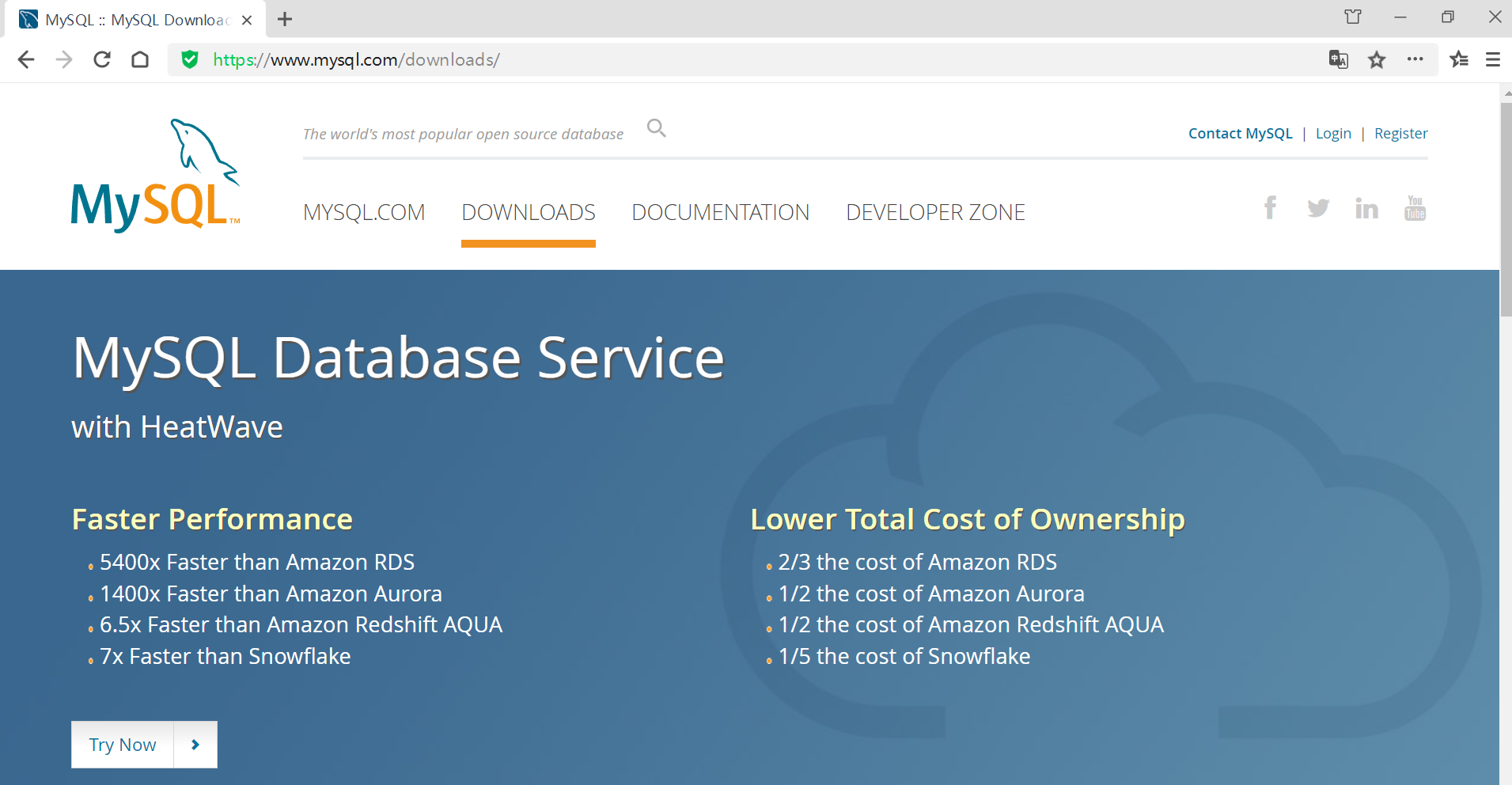The width and height of the screenshot is (1512, 785).
Task: Click the browser back arrow
Action: pos(26,59)
